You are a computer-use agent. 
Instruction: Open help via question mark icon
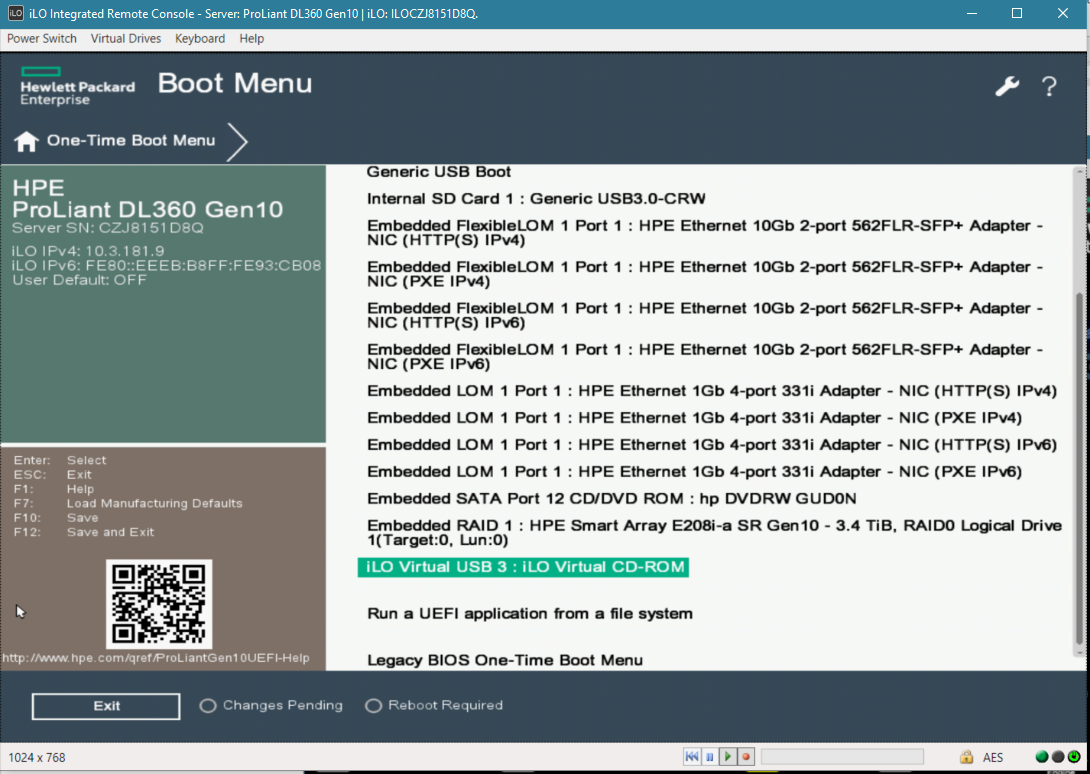pyautogui.click(x=1049, y=87)
